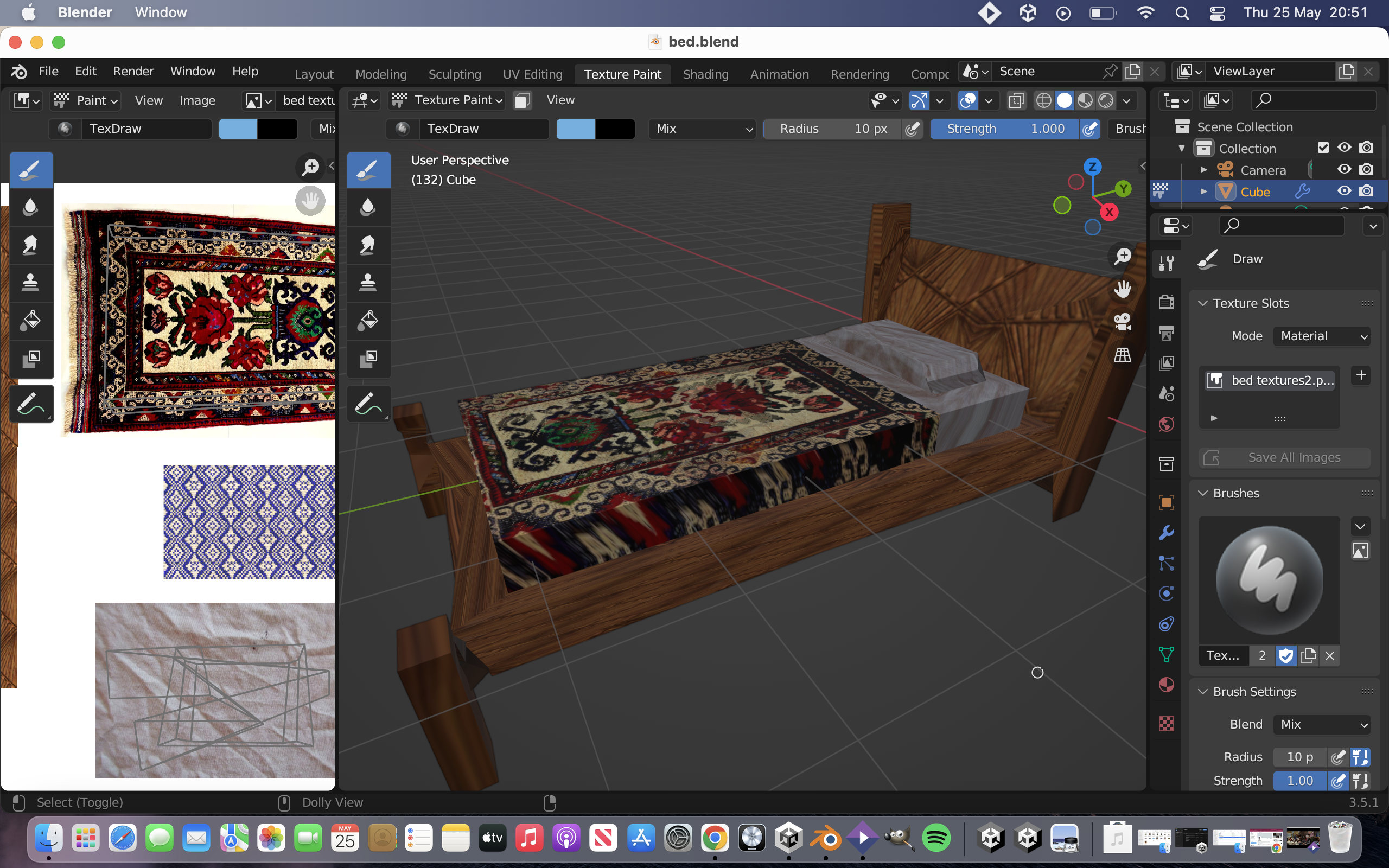1389x868 pixels.
Task: Open the Modifier properties wrench tab
Action: tap(1167, 532)
